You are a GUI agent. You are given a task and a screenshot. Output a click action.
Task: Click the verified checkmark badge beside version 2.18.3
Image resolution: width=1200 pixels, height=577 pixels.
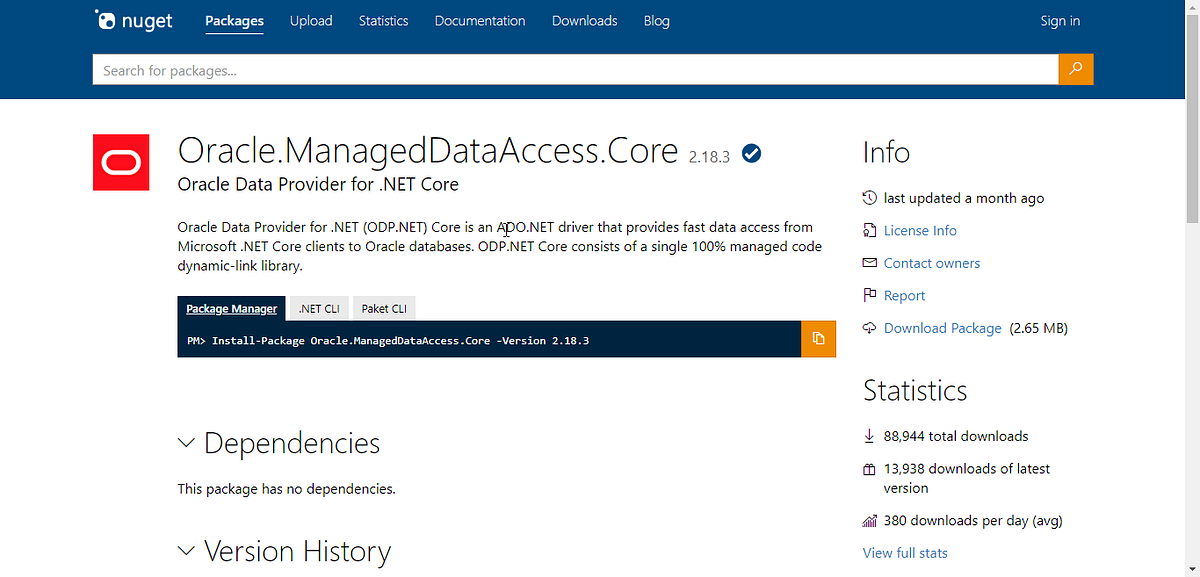click(x=751, y=153)
